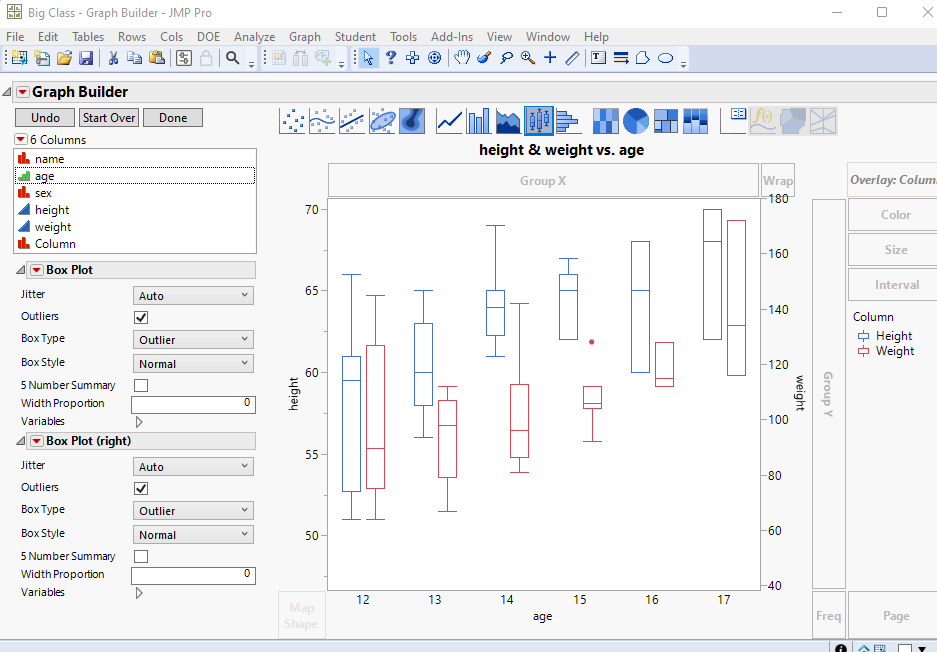This screenshot has width=937, height=652.
Task: Choose the Bar chart element icon
Action: pyautogui.click(x=479, y=121)
